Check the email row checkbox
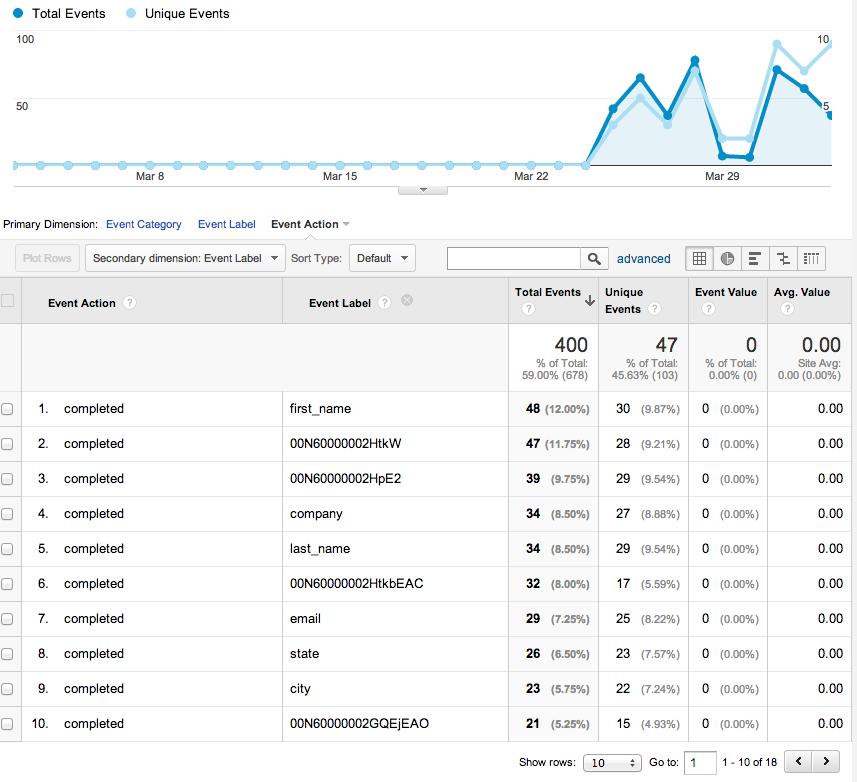The height and width of the screenshot is (782, 857). 7,619
